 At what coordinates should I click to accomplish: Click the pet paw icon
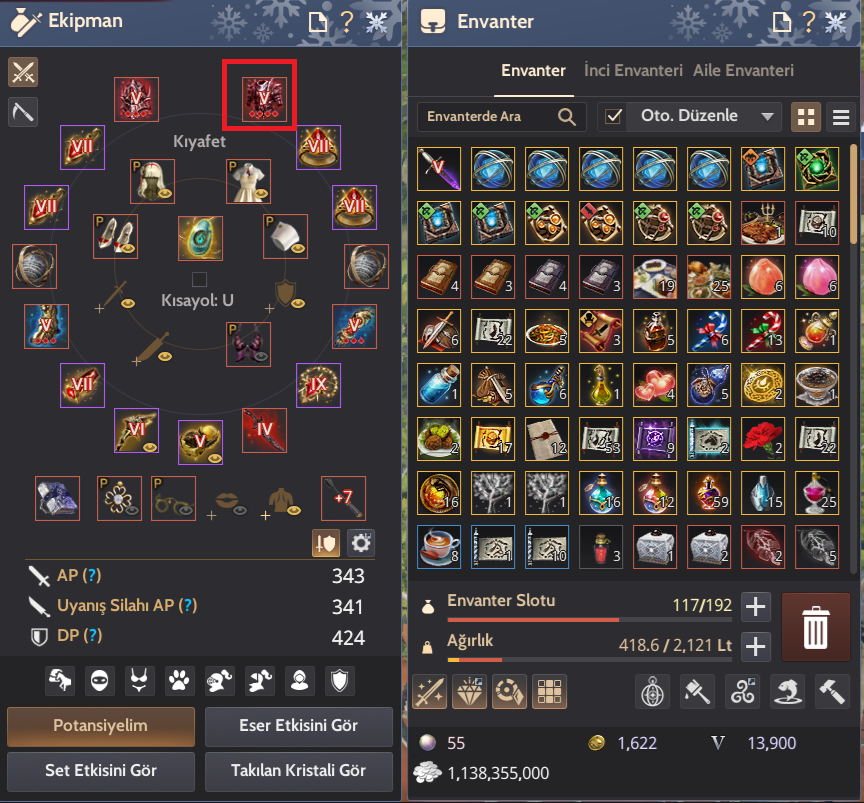(x=179, y=681)
